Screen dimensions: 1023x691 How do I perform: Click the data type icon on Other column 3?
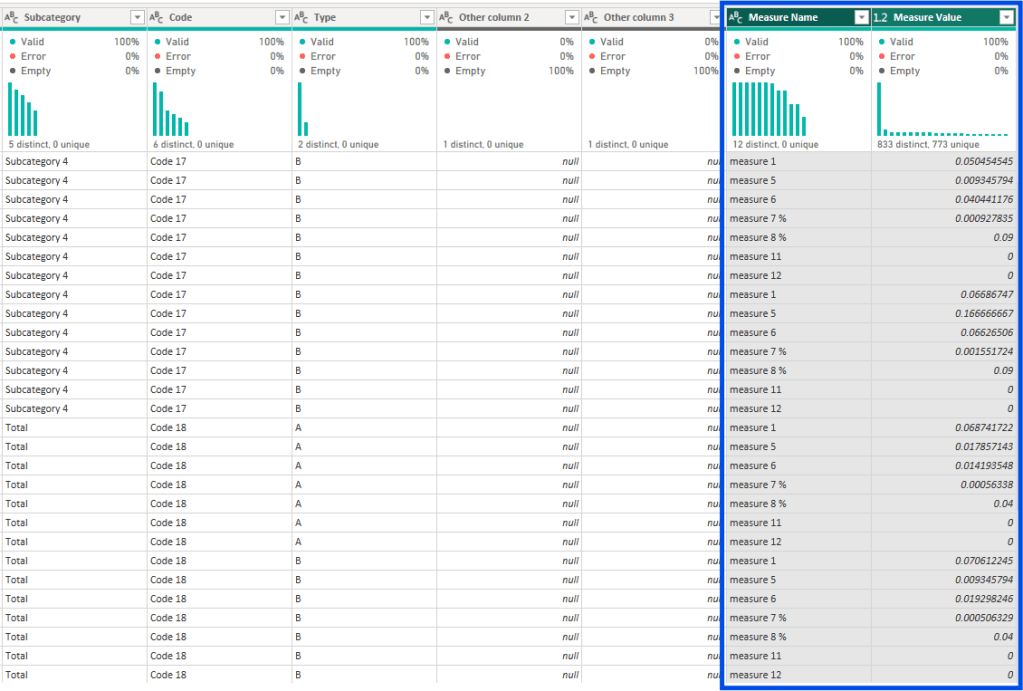tap(590, 16)
